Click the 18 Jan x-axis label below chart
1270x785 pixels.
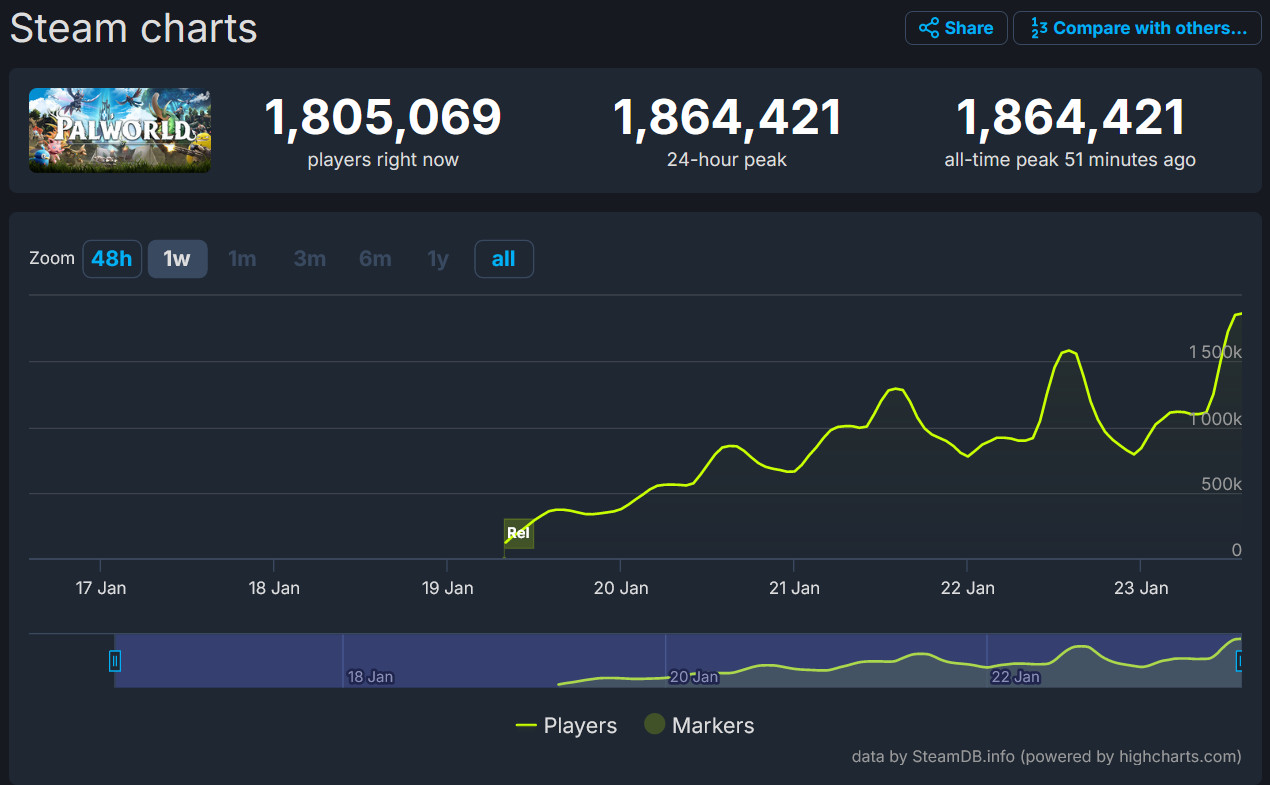pyautogui.click(x=274, y=588)
